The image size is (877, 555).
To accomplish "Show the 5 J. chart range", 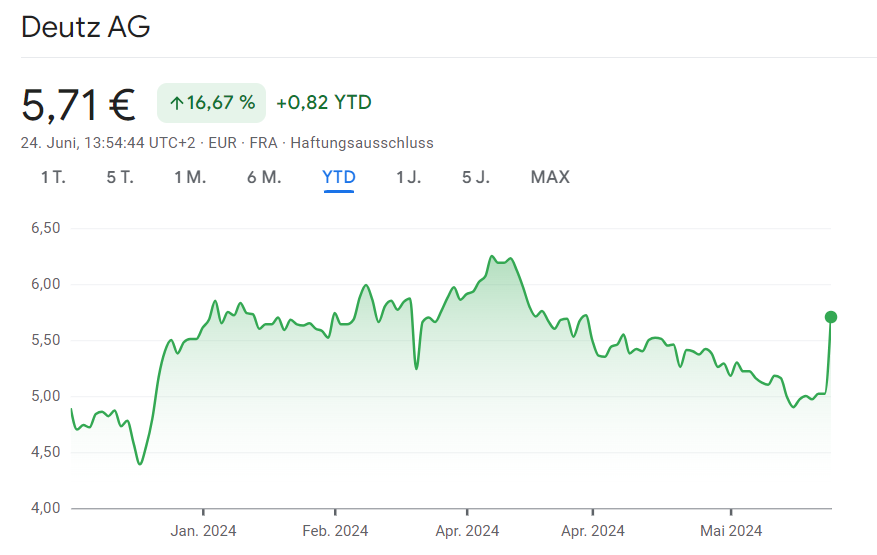I will 476,177.
